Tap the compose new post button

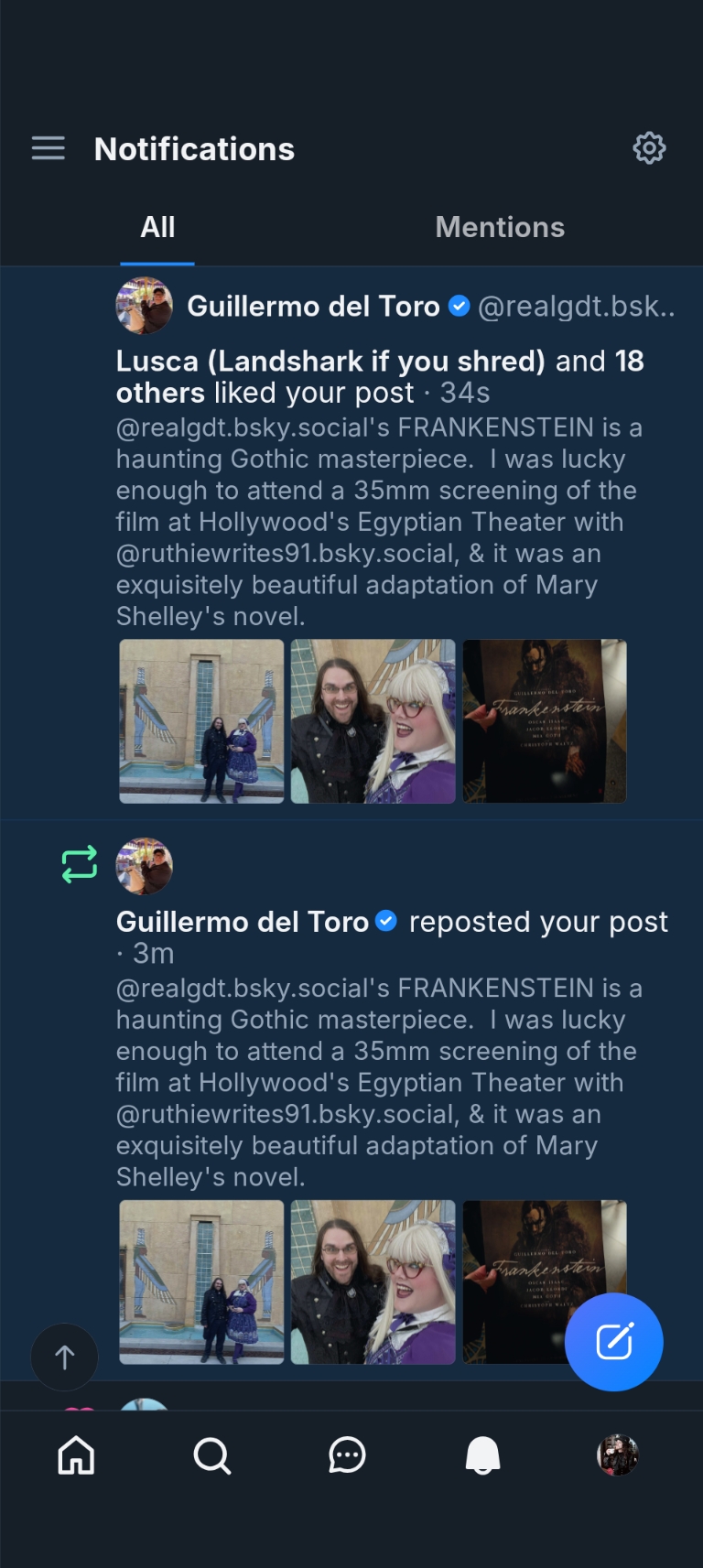pos(613,1342)
